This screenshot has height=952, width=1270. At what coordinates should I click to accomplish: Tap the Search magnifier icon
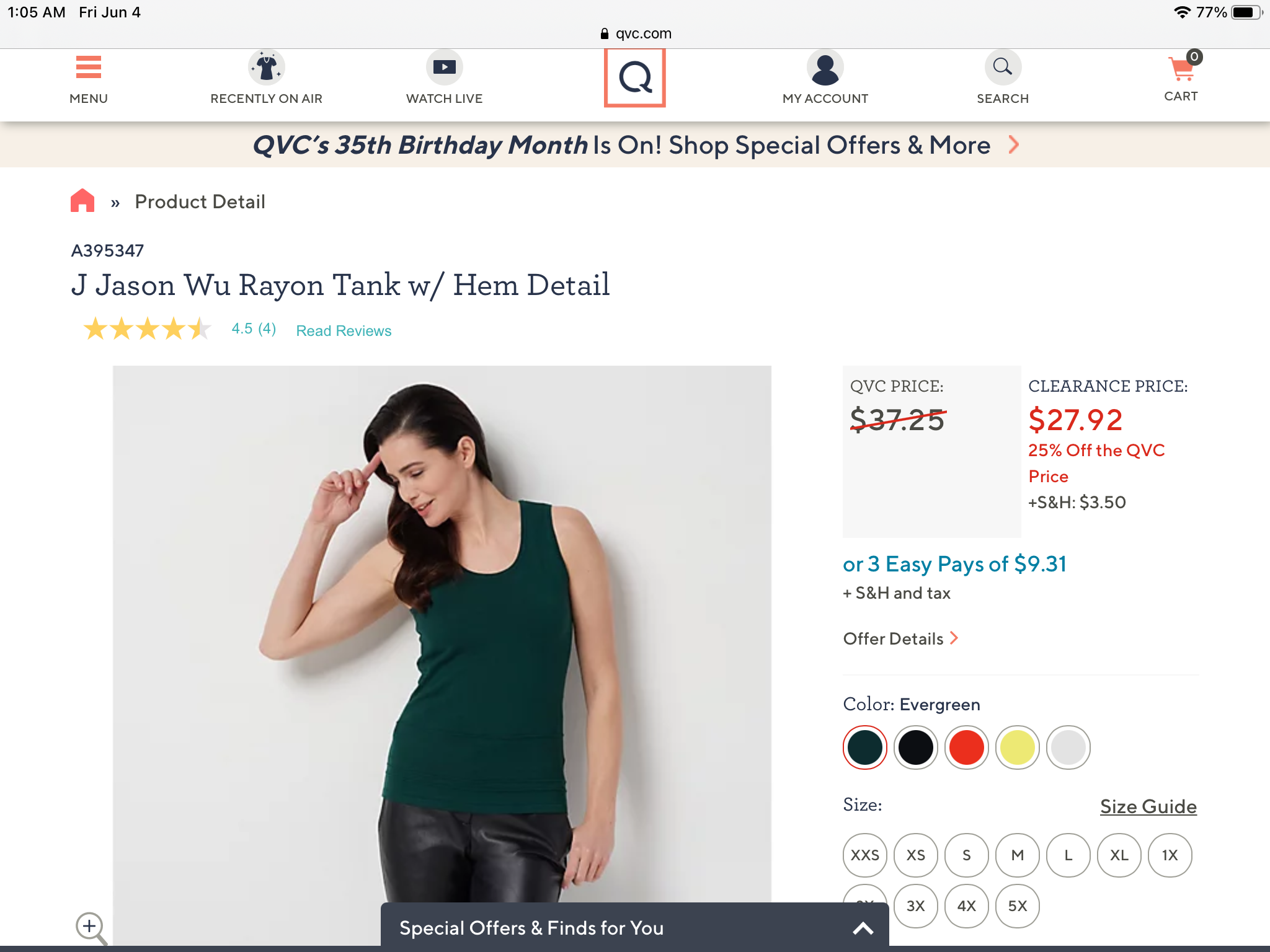[x=1002, y=67]
